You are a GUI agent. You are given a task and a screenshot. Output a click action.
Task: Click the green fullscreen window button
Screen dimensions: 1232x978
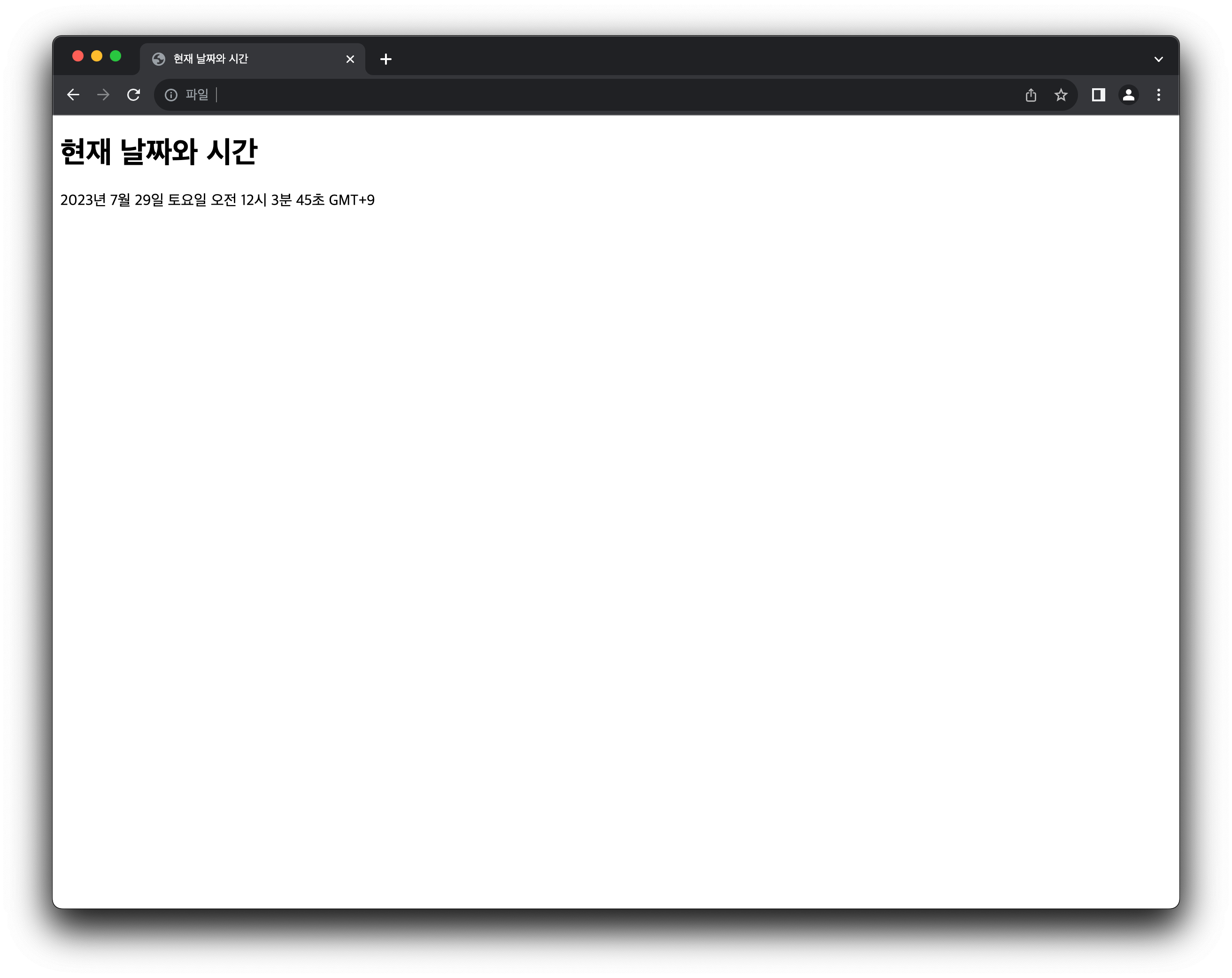click(115, 56)
